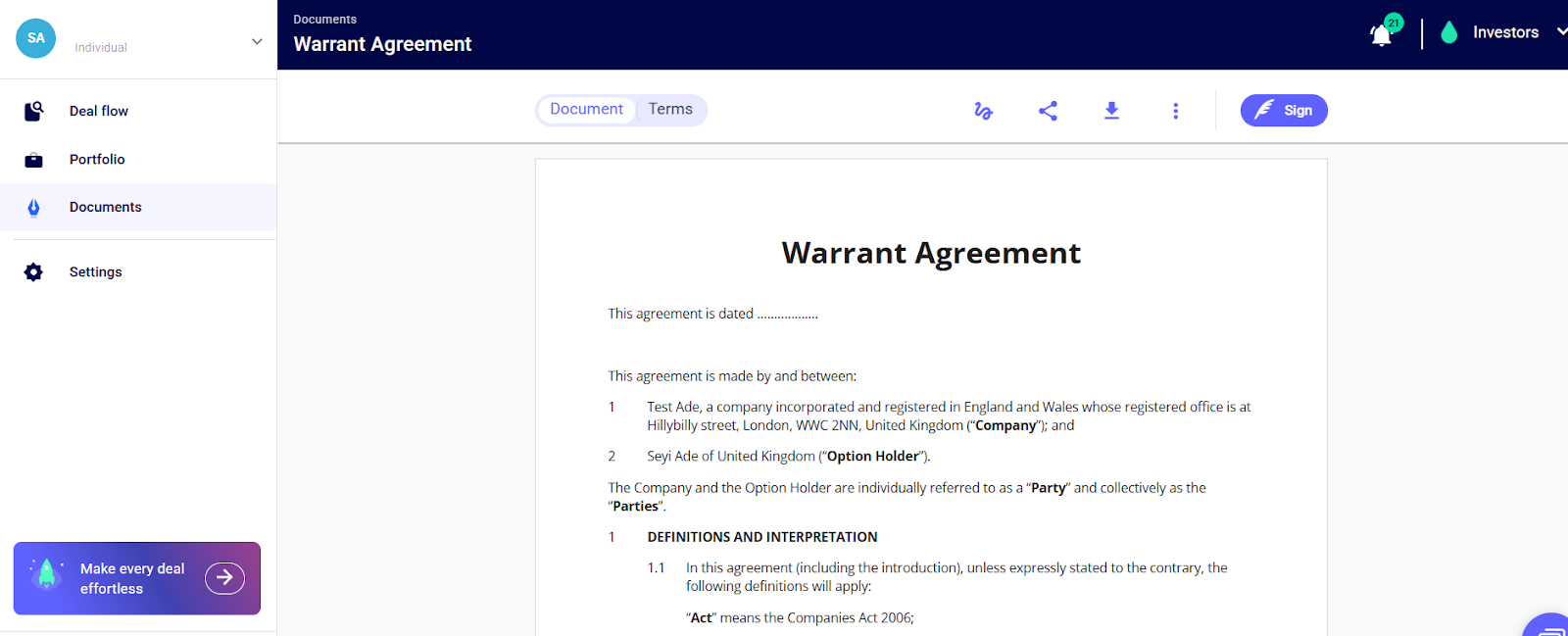The width and height of the screenshot is (1568, 636).
Task: Click the Portfolio briefcase icon
Action: [33, 160]
